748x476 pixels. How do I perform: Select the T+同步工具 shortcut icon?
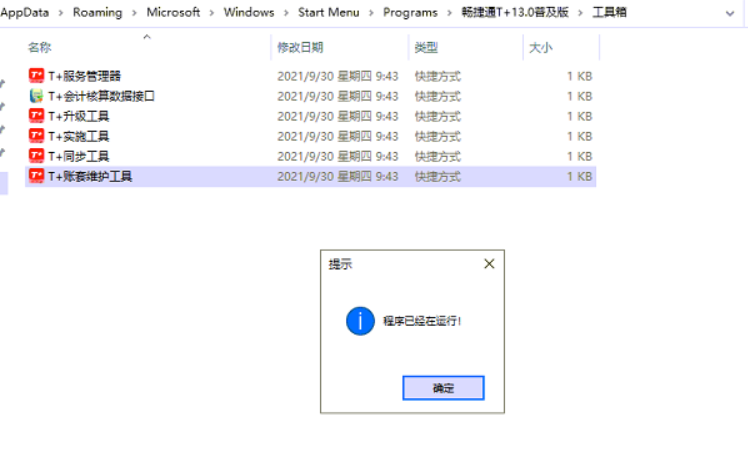[x=36, y=156]
